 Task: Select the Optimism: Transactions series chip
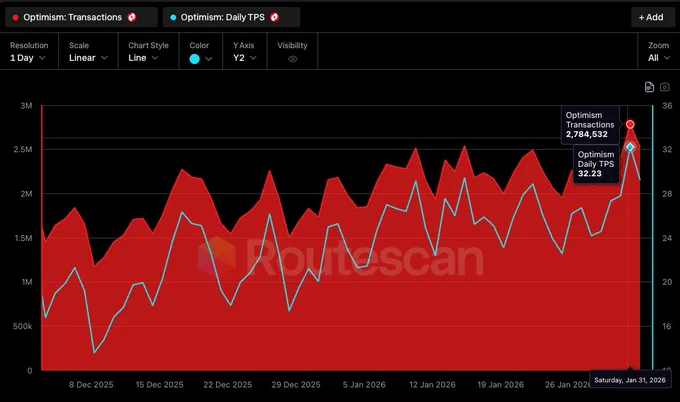click(81, 17)
